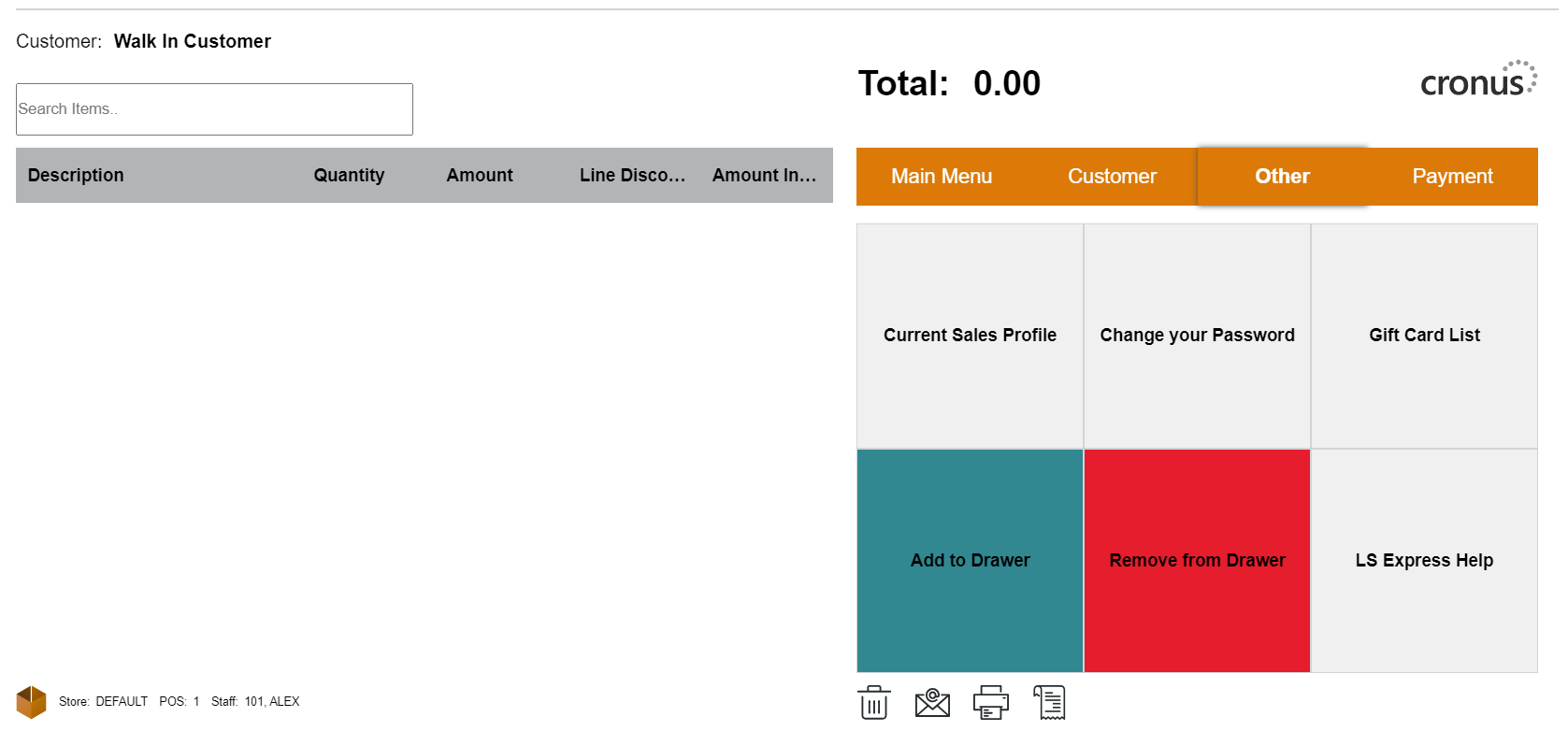Click the trash can delete icon

(x=873, y=703)
